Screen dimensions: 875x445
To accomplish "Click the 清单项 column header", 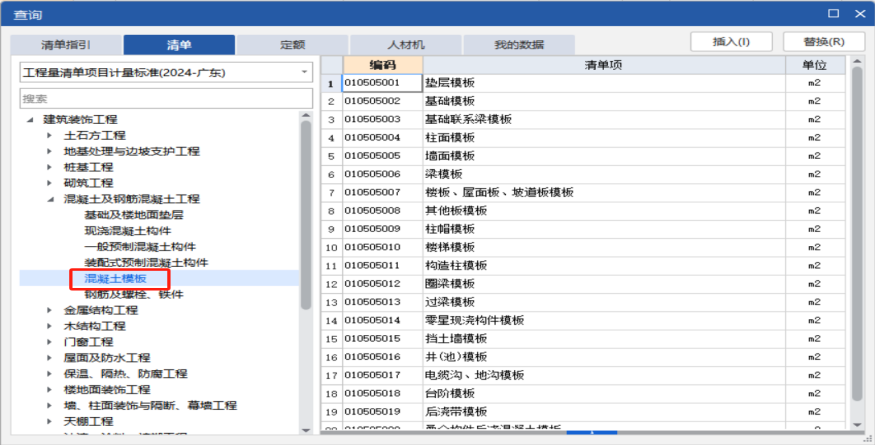I will tap(604, 65).
